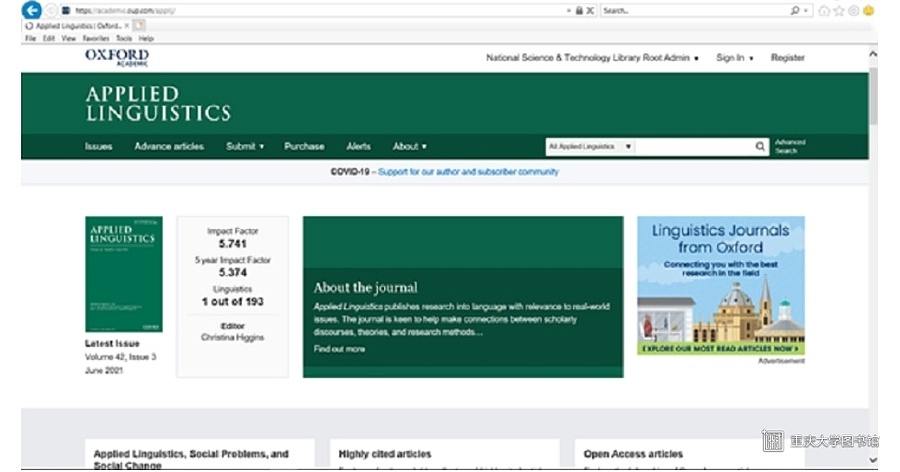Close the Applied Linguistics browser tab
Screen dimensions: 900x472
click(x=127, y=26)
